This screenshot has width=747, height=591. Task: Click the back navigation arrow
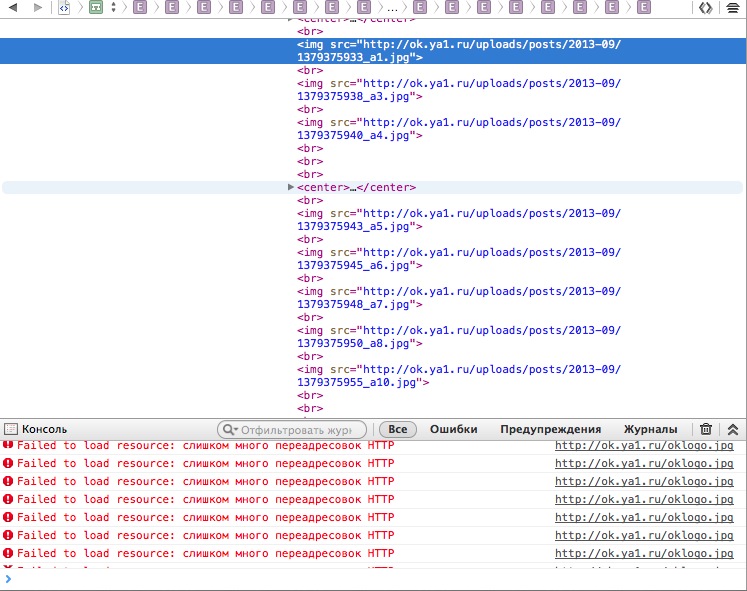click(x=12, y=7)
